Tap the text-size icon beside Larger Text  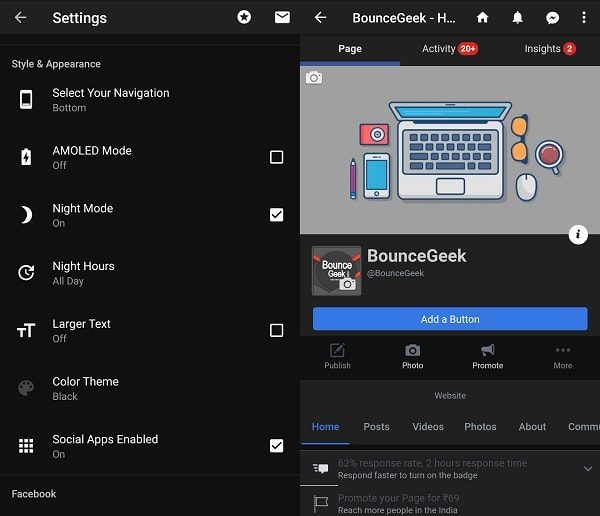coord(26,330)
